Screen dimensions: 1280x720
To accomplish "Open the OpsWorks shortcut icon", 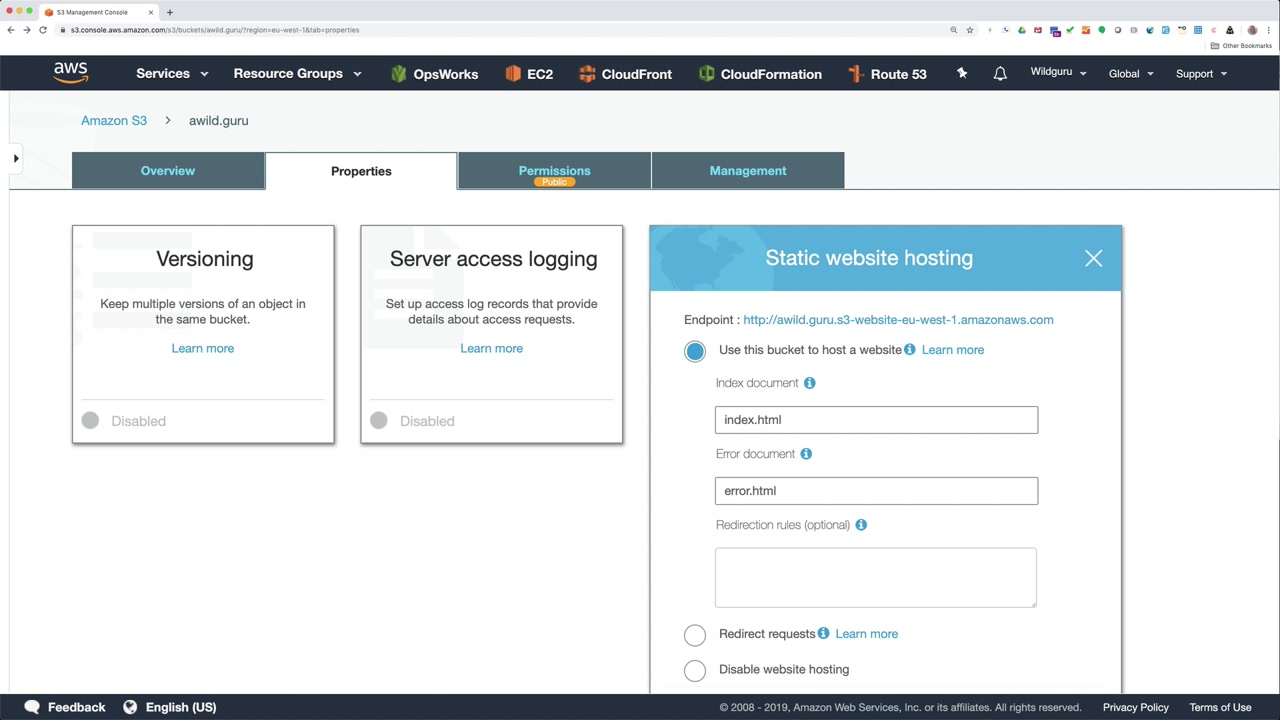I will pyautogui.click(x=399, y=74).
